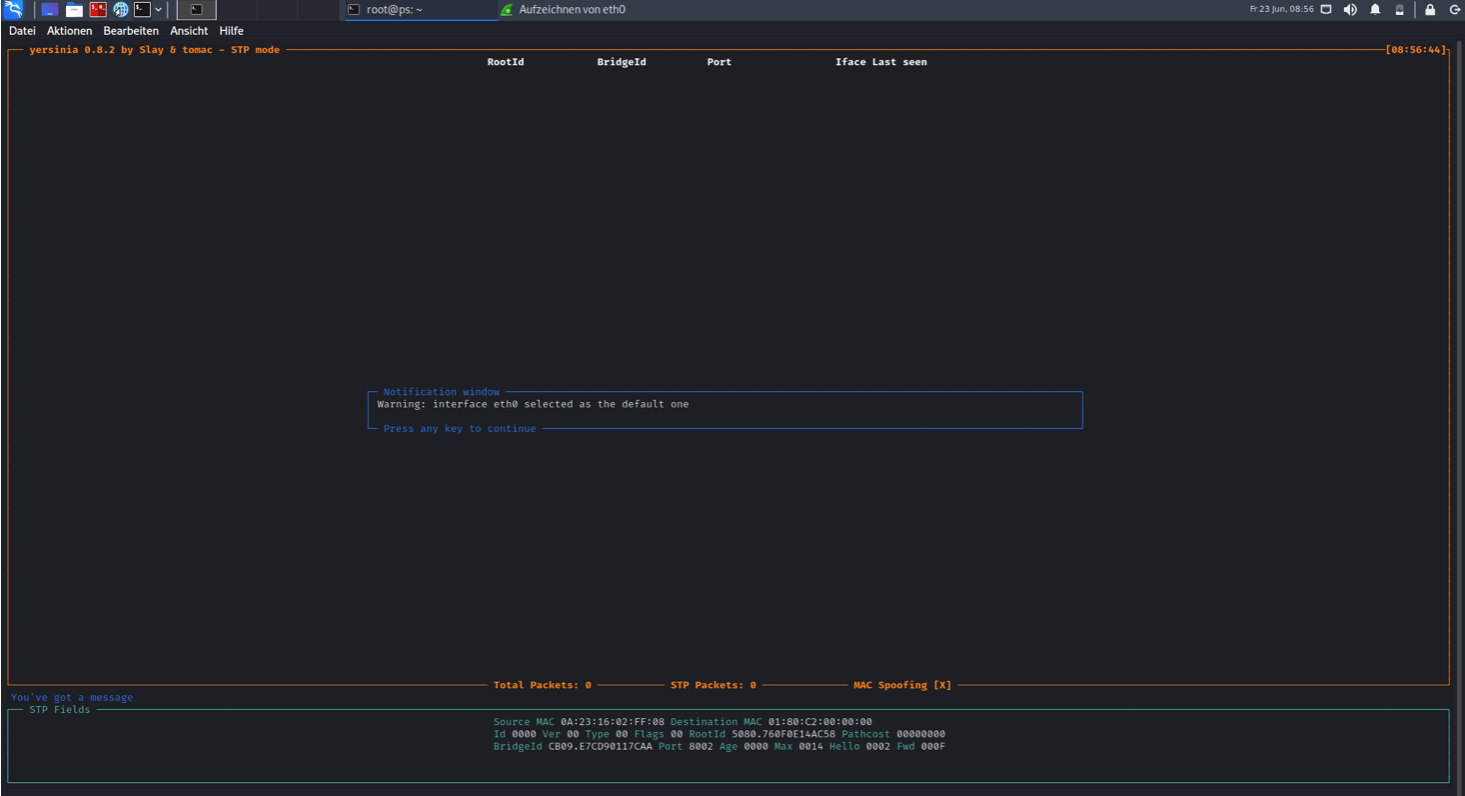
Task: Open the file manager launcher
Action: 74,10
